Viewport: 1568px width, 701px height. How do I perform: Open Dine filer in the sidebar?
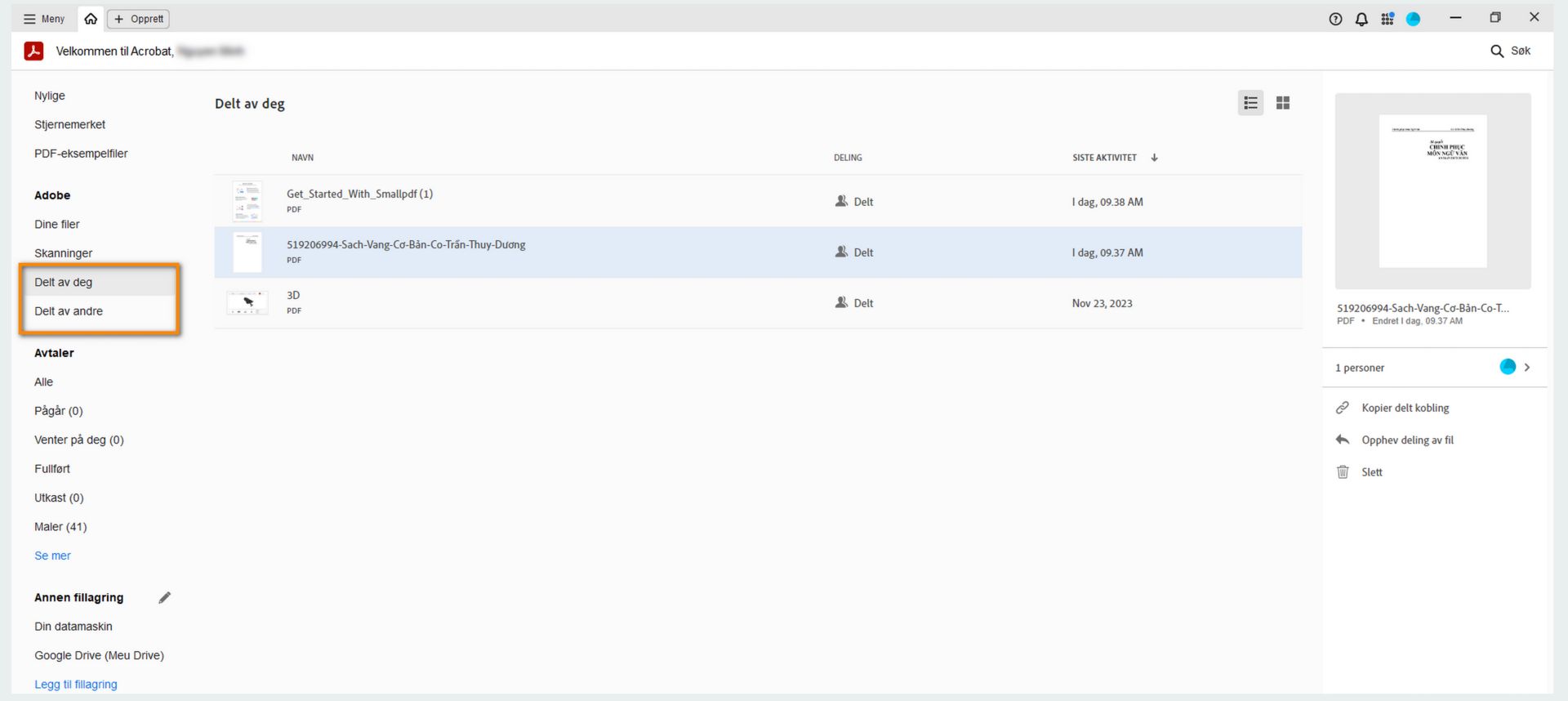[57, 224]
